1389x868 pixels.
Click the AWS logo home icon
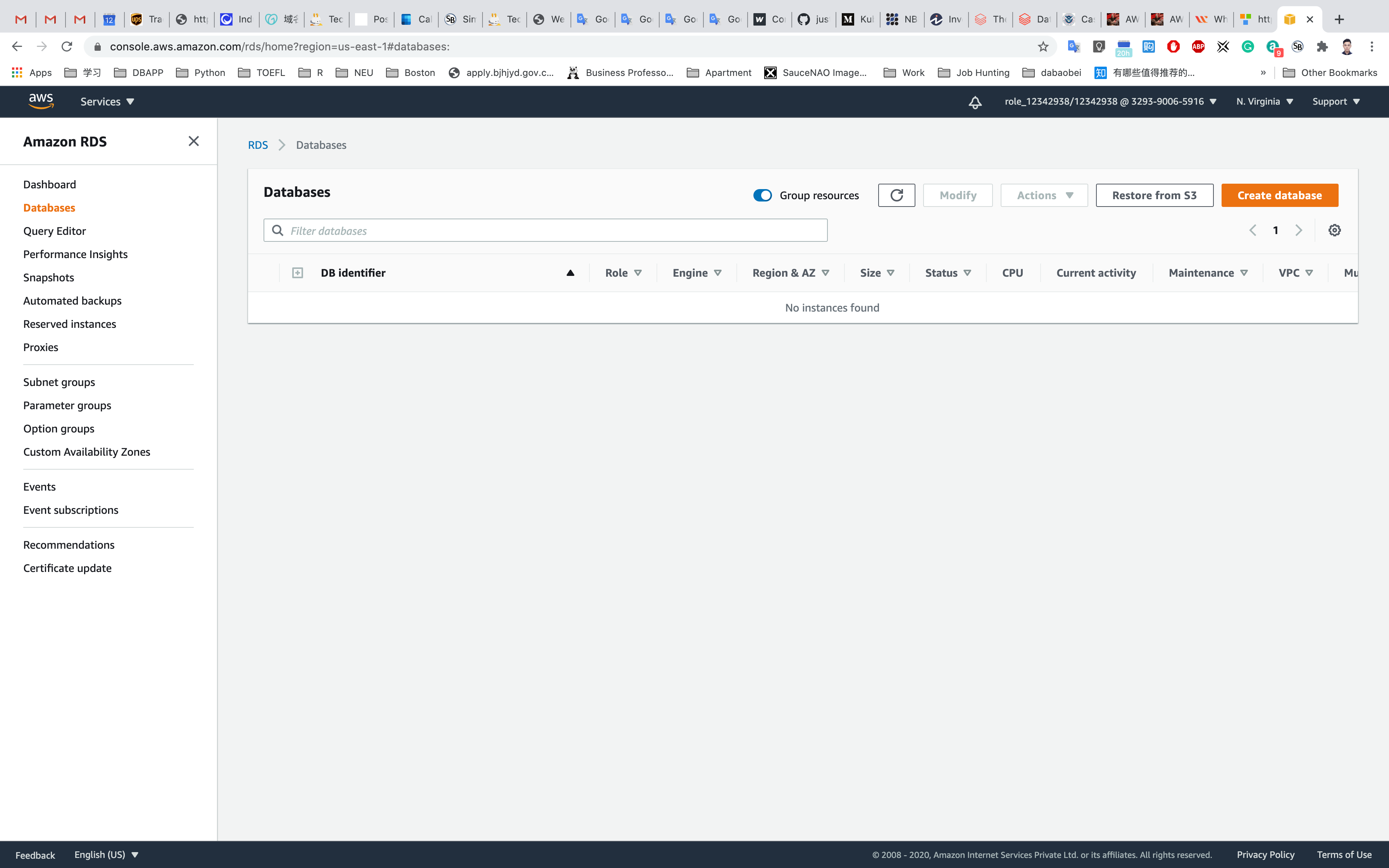pos(41,101)
